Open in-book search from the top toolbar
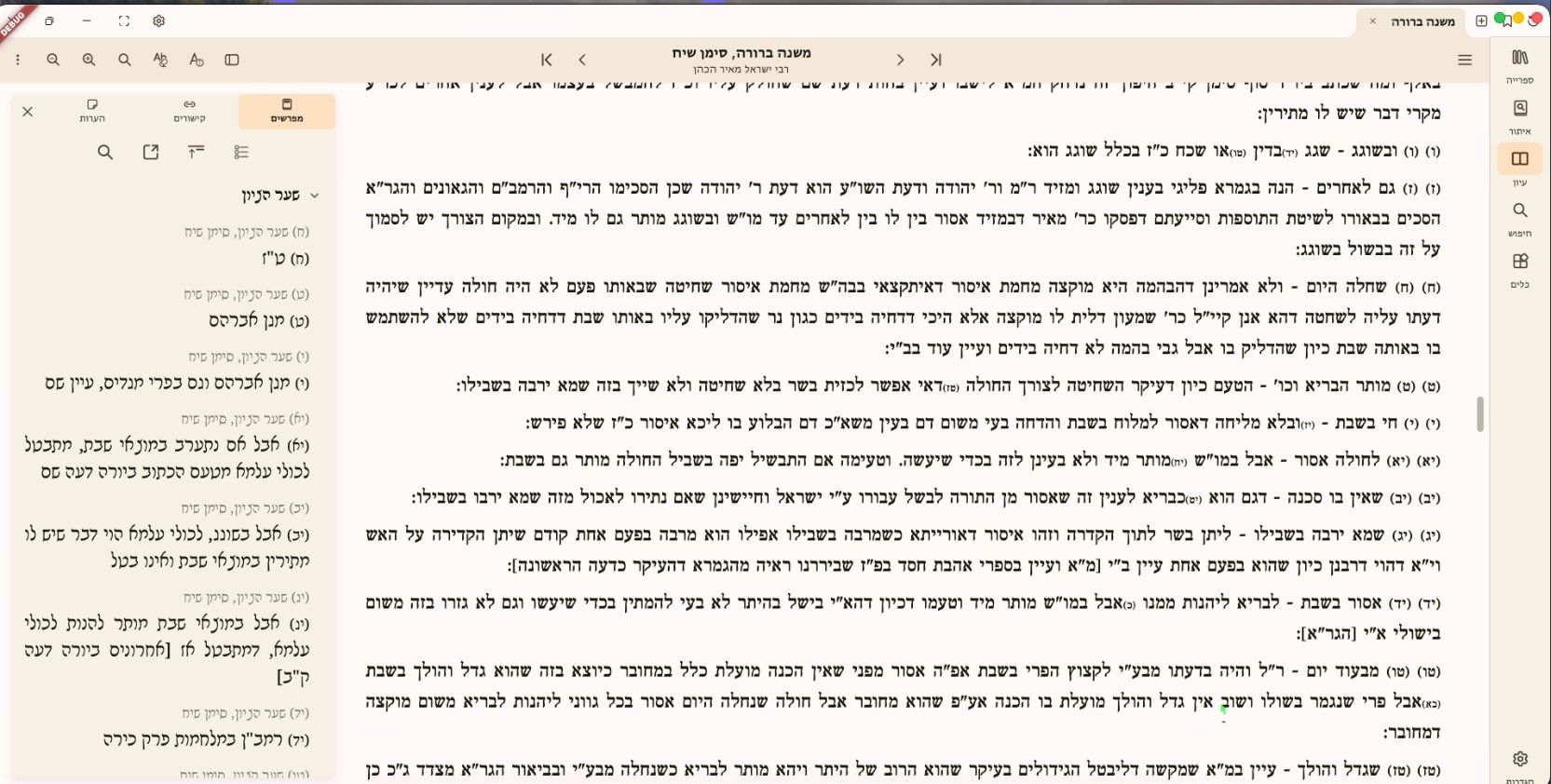 click(124, 60)
